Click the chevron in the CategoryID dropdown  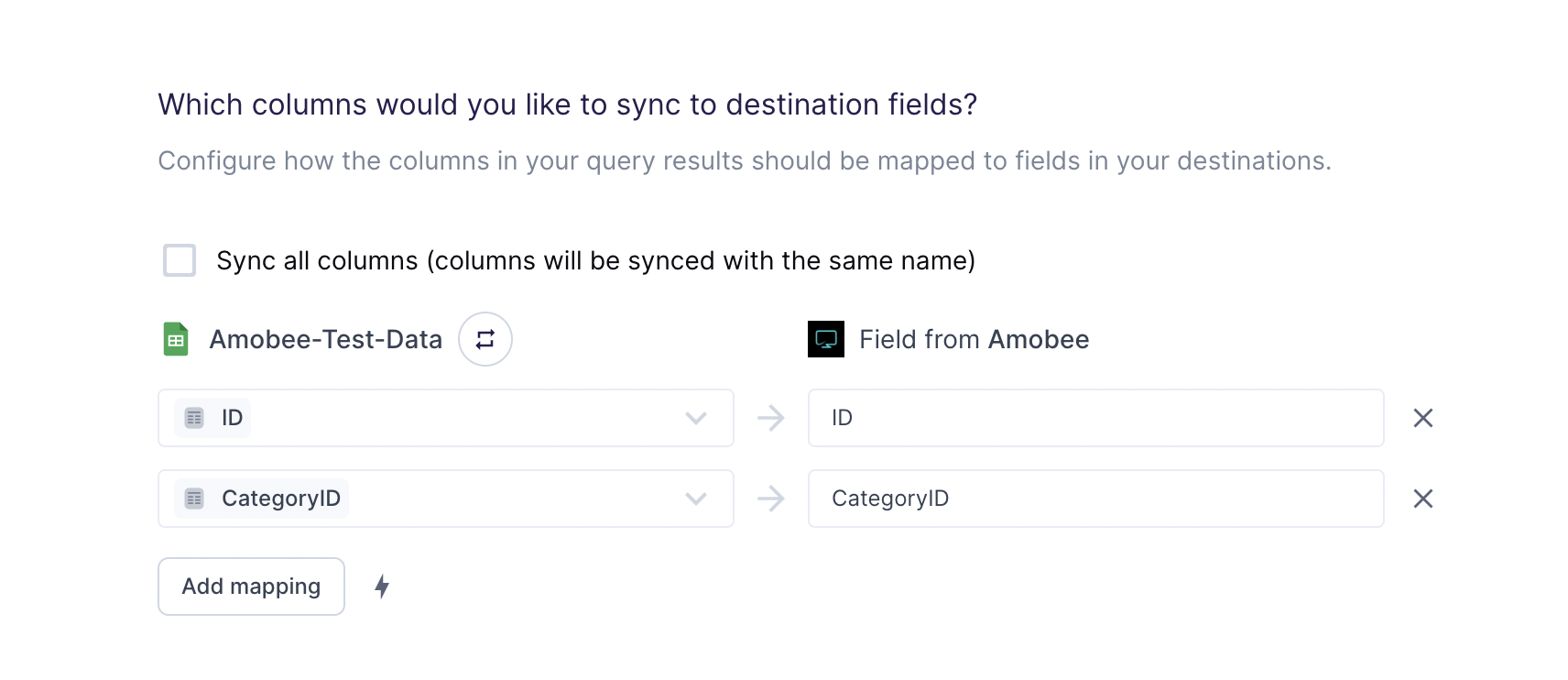(696, 499)
